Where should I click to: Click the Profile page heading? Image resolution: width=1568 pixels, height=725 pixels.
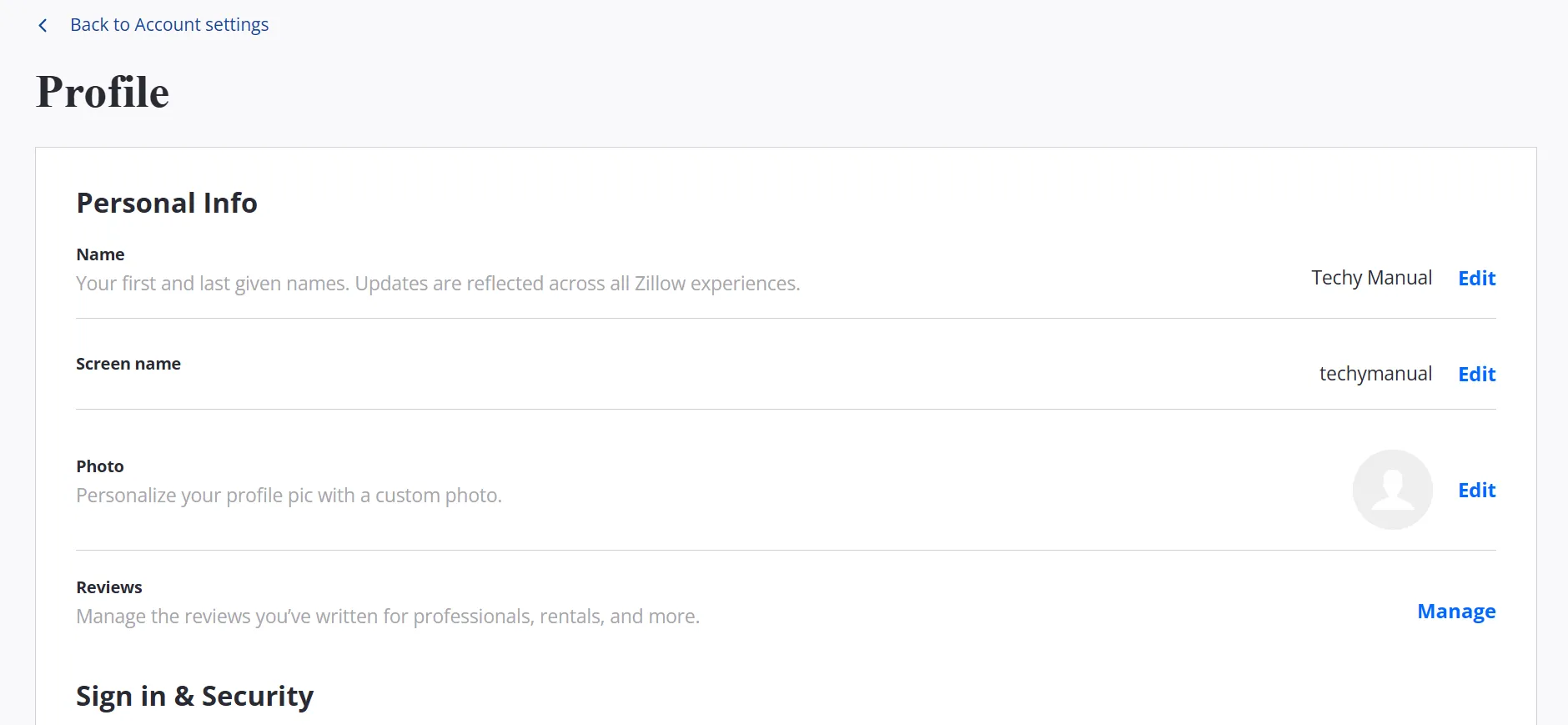102,93
